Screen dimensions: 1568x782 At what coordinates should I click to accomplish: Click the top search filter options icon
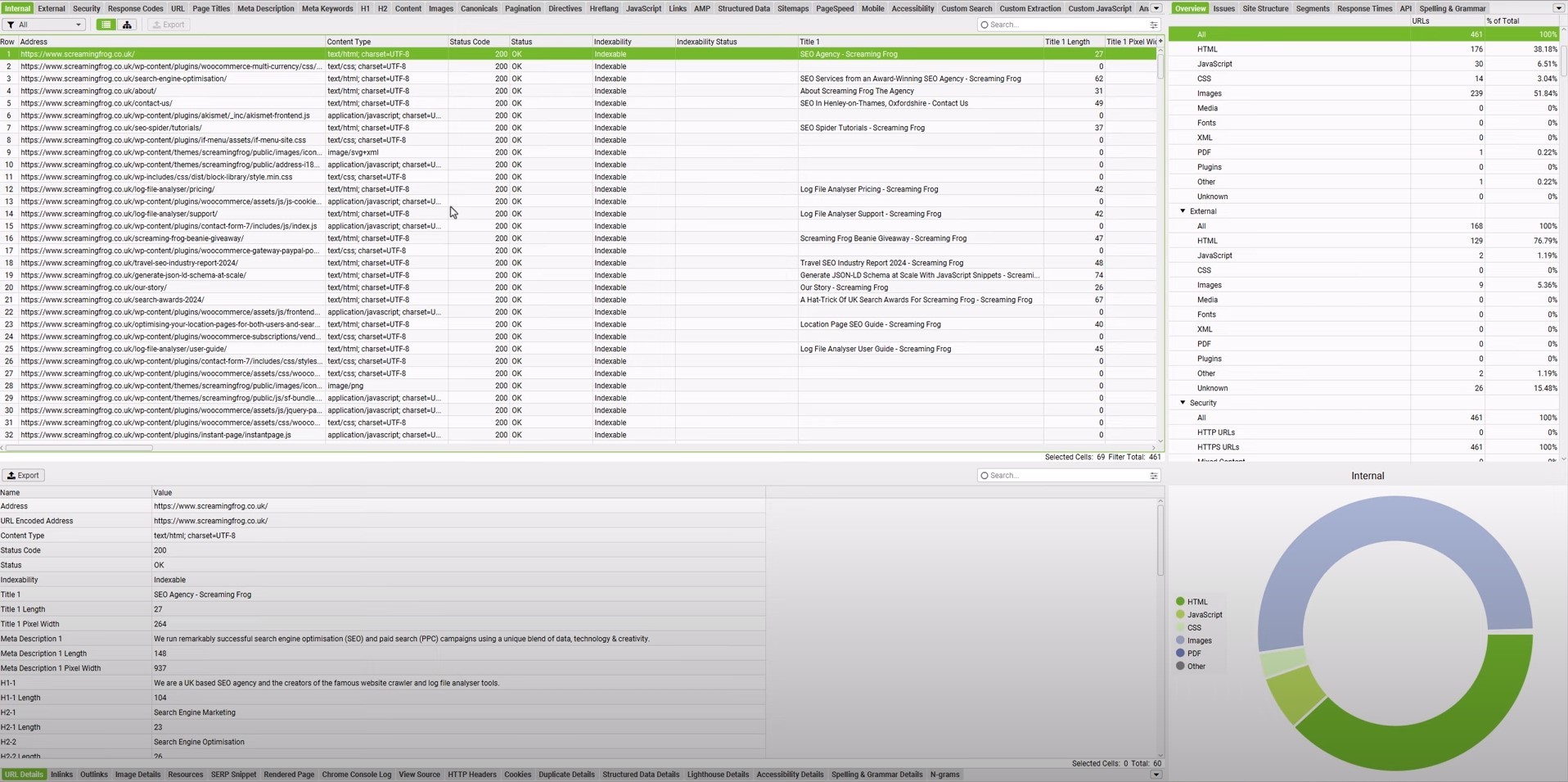(x=1153, y=25)
